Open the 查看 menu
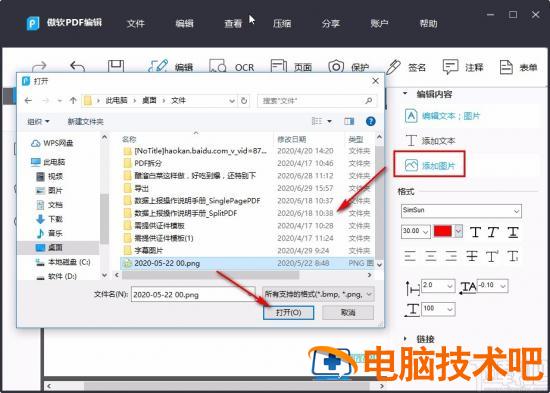The image size is (550, 393). point(233,24)
